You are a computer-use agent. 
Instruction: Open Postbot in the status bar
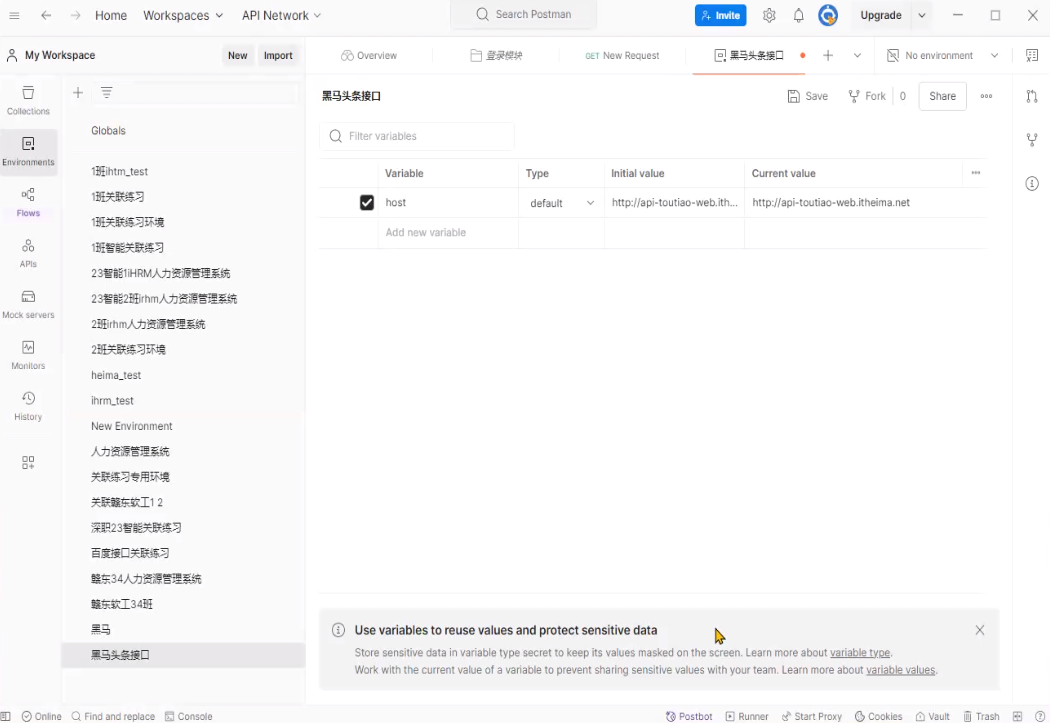click(x=689, y=716)
